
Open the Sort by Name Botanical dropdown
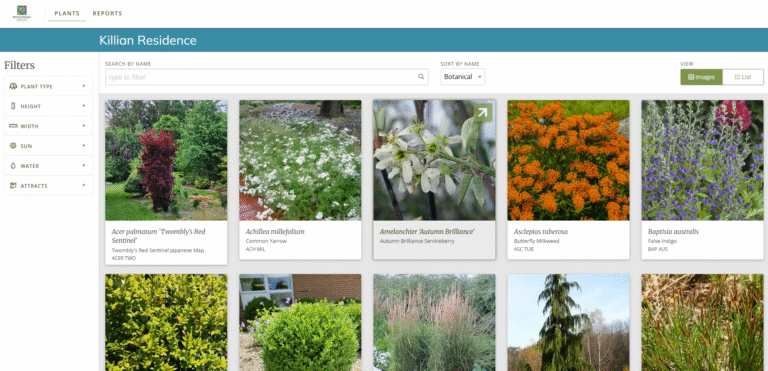coord(462,77)
